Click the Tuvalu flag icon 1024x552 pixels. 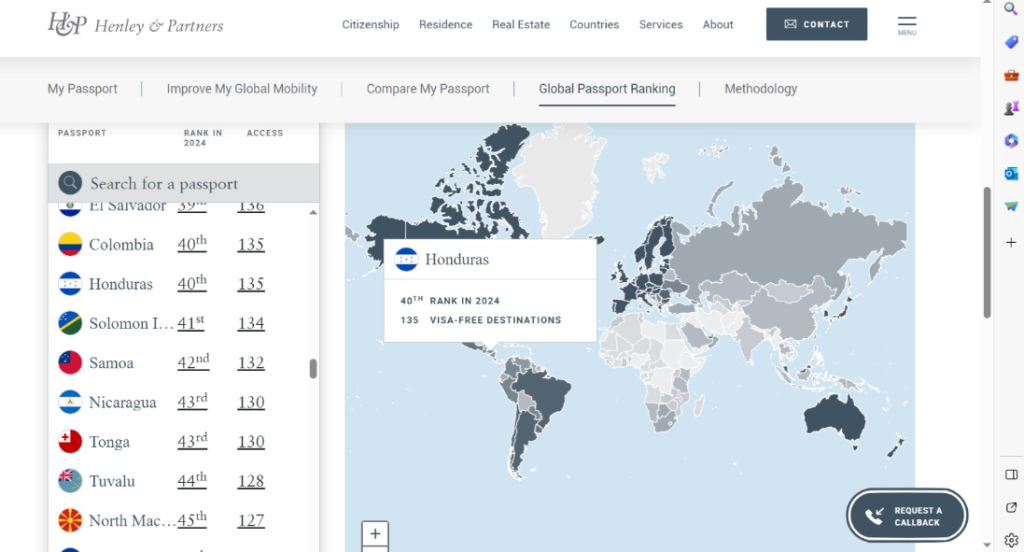click(x=70, y=481)
